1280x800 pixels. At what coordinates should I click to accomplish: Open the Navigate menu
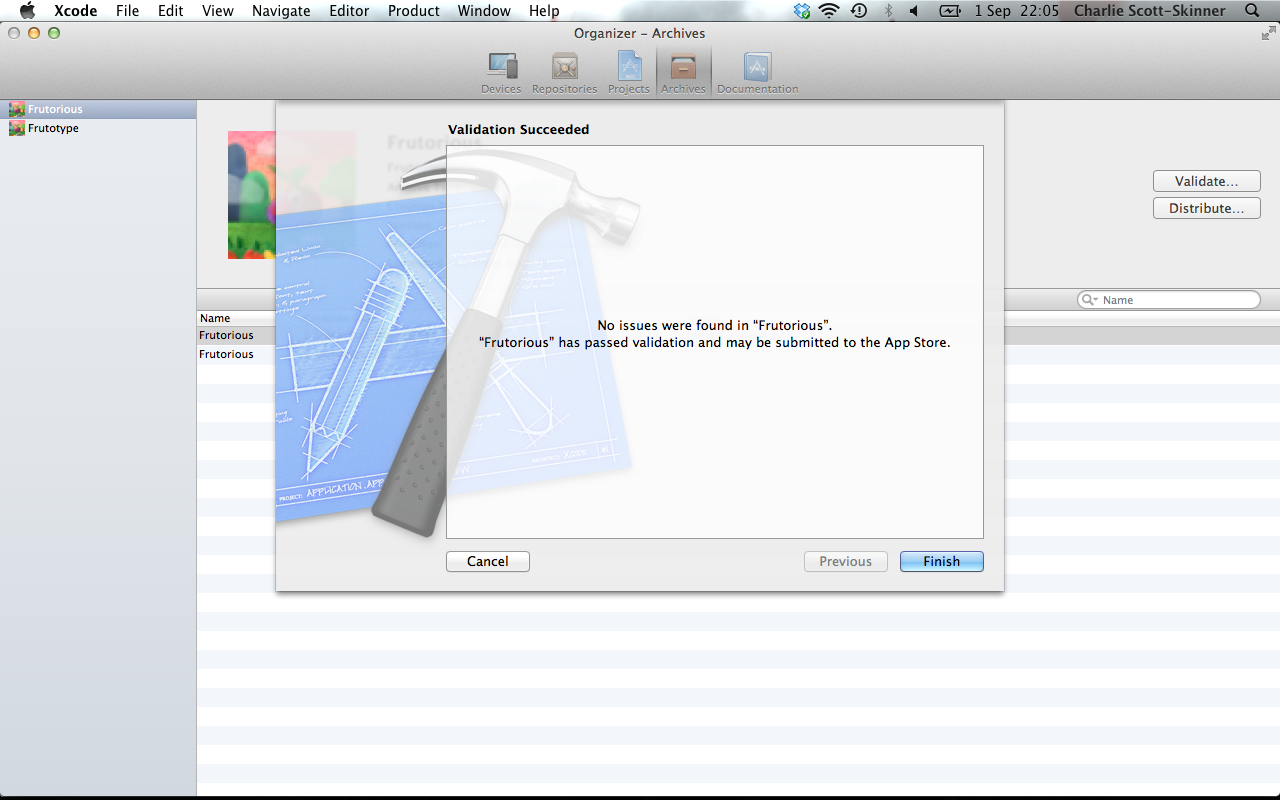(281, 11)
